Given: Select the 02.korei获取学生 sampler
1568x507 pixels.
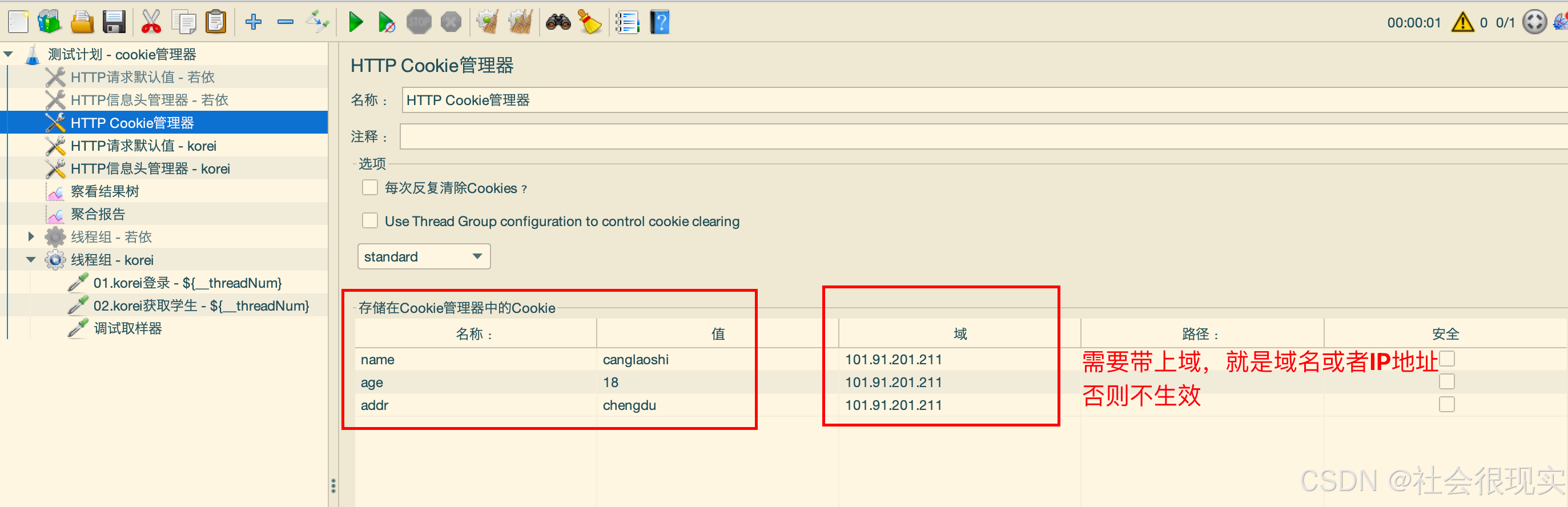Looking at the screenshot, I should tap(201, 305).
